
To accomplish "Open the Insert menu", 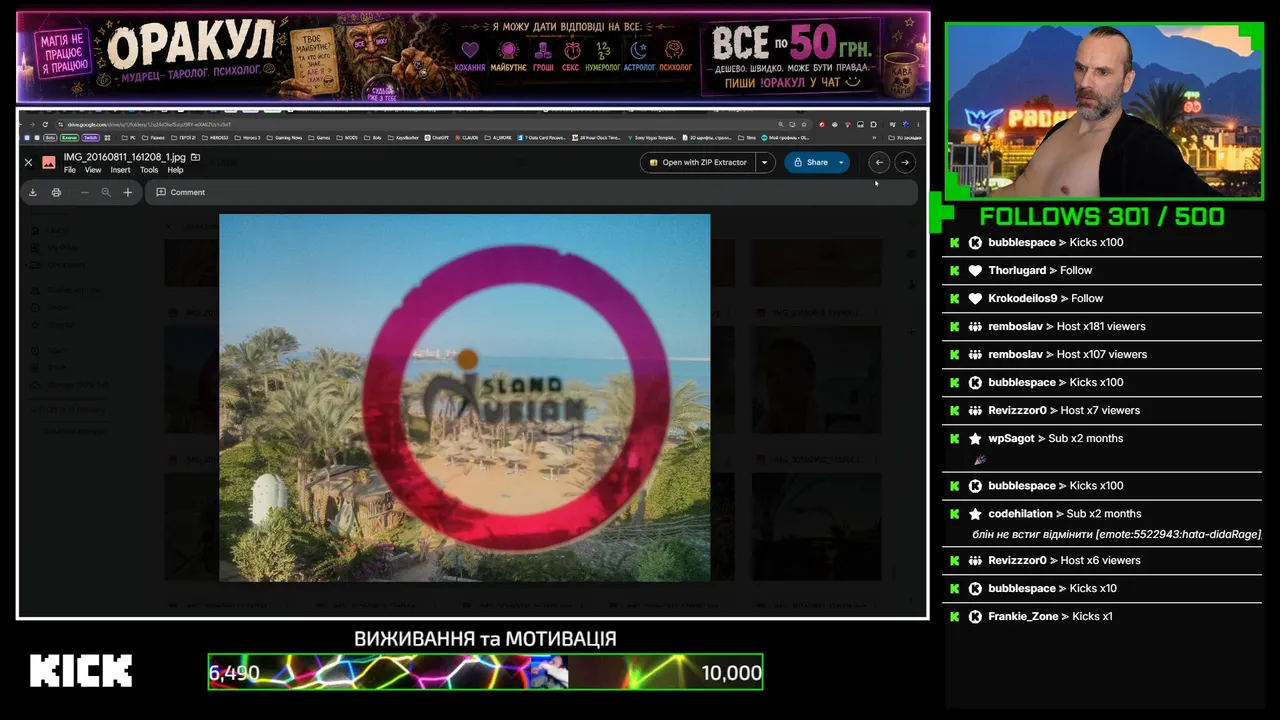I will coord(121,170).
